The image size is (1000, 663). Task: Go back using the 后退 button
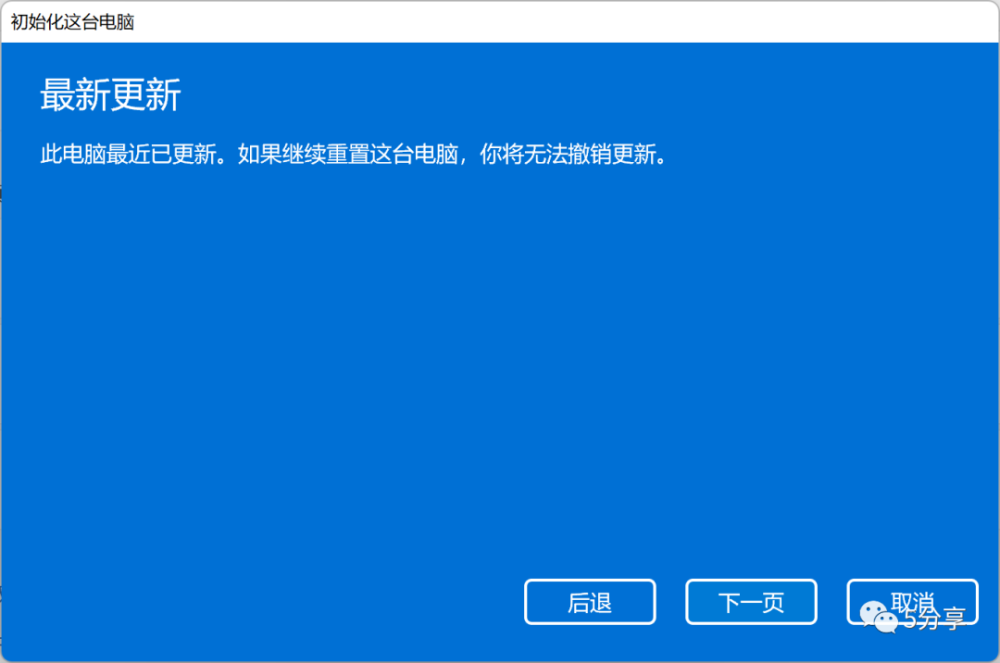pos(590,602)
